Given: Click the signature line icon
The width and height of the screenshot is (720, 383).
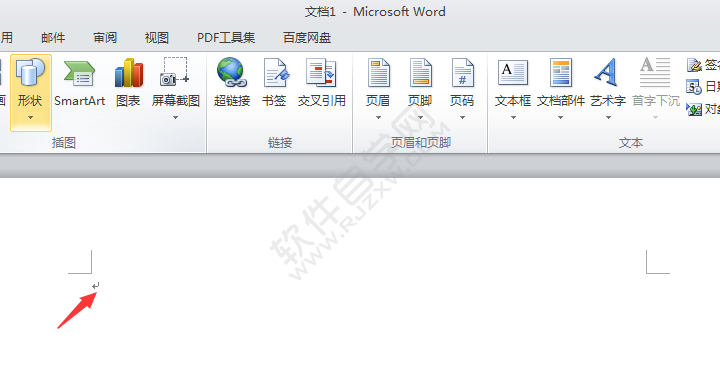Looking at the screenshot, I should tap(694, 65).
